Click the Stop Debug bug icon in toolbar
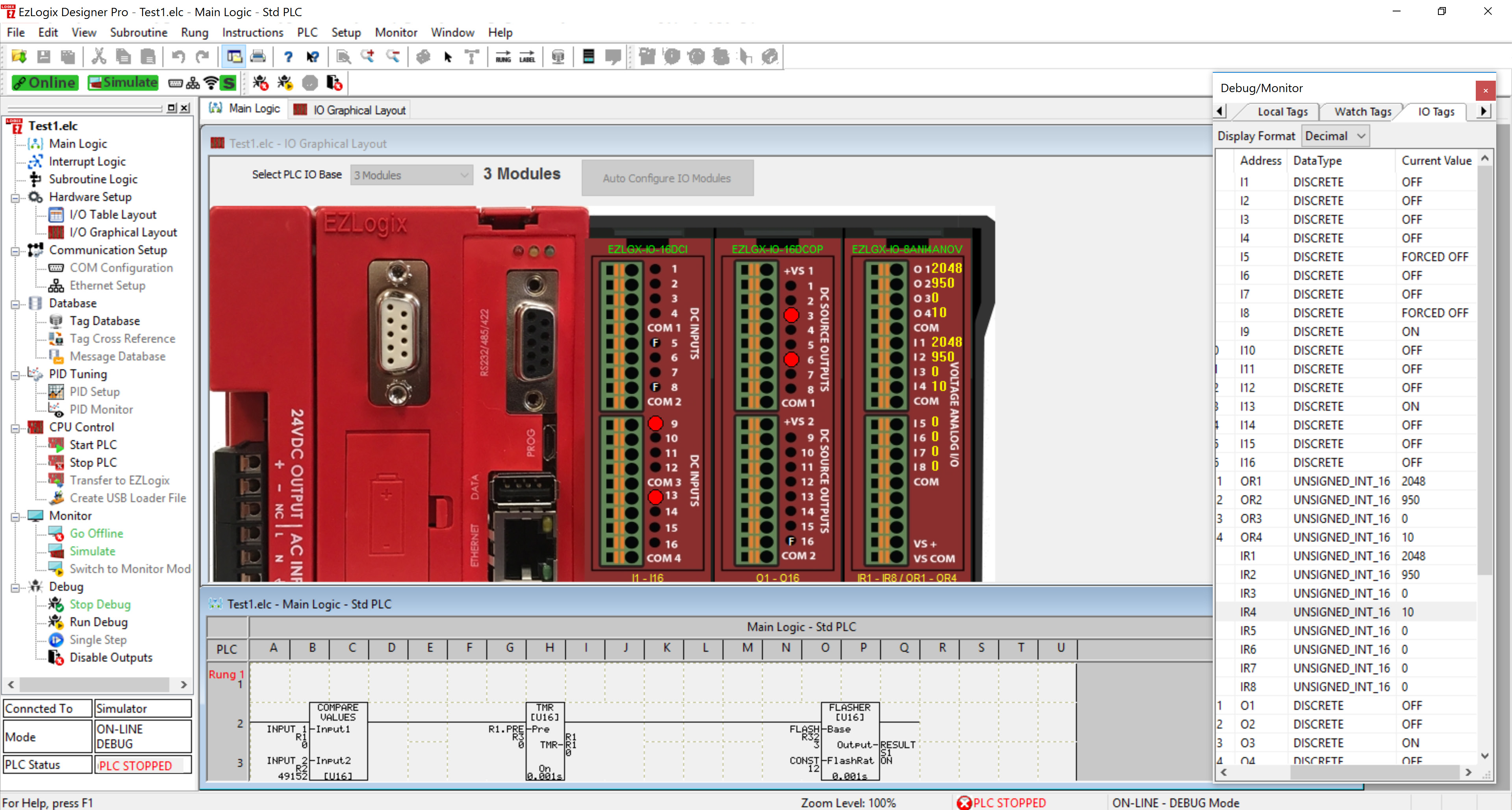Image resolution: width=1512 pixels, height=810 pixels. 260,83
